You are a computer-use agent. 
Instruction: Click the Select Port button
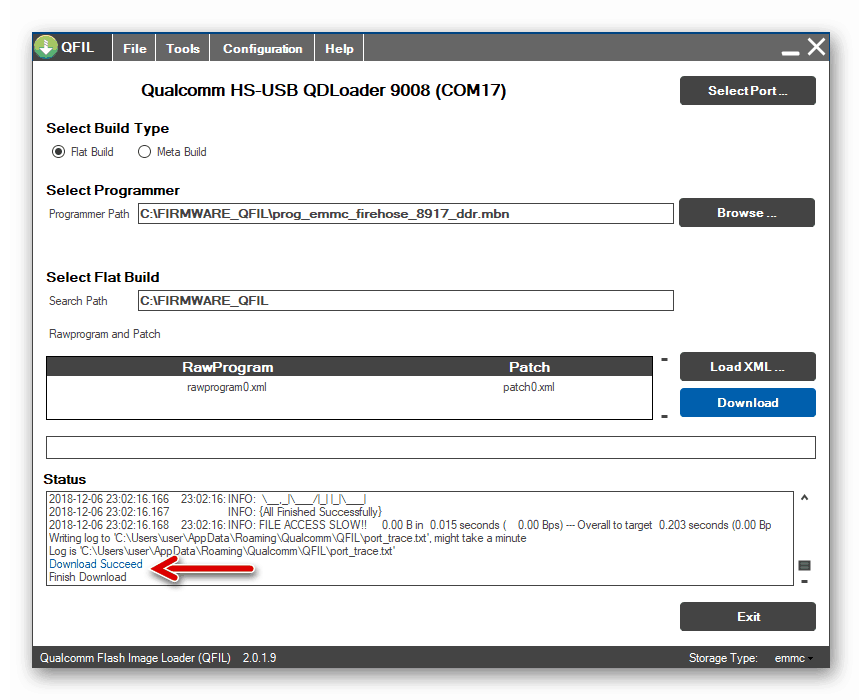pyautogui.click(x=748, y=91)
